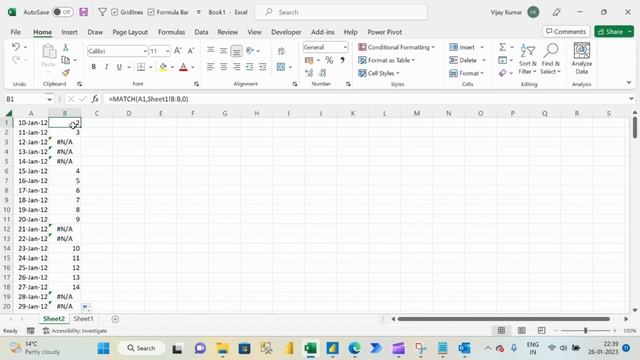The height and width of the screenshot is (360, 640).
Task: Open the Windows Start menu
Action: tap(104, 348)
